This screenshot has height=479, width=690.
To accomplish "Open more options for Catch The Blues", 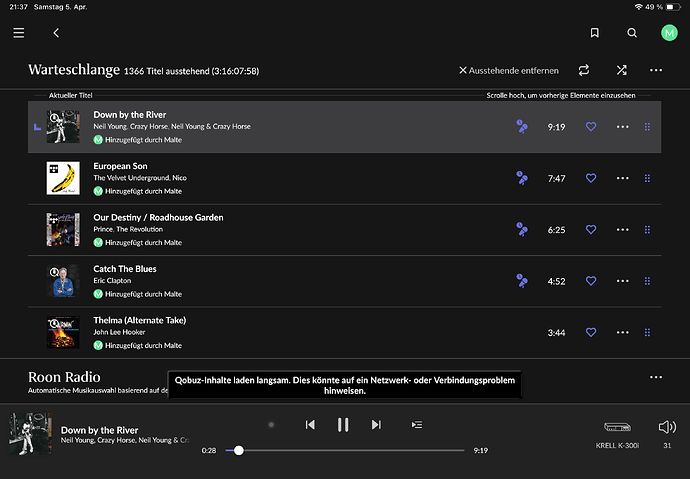I will tap(622, 281).
